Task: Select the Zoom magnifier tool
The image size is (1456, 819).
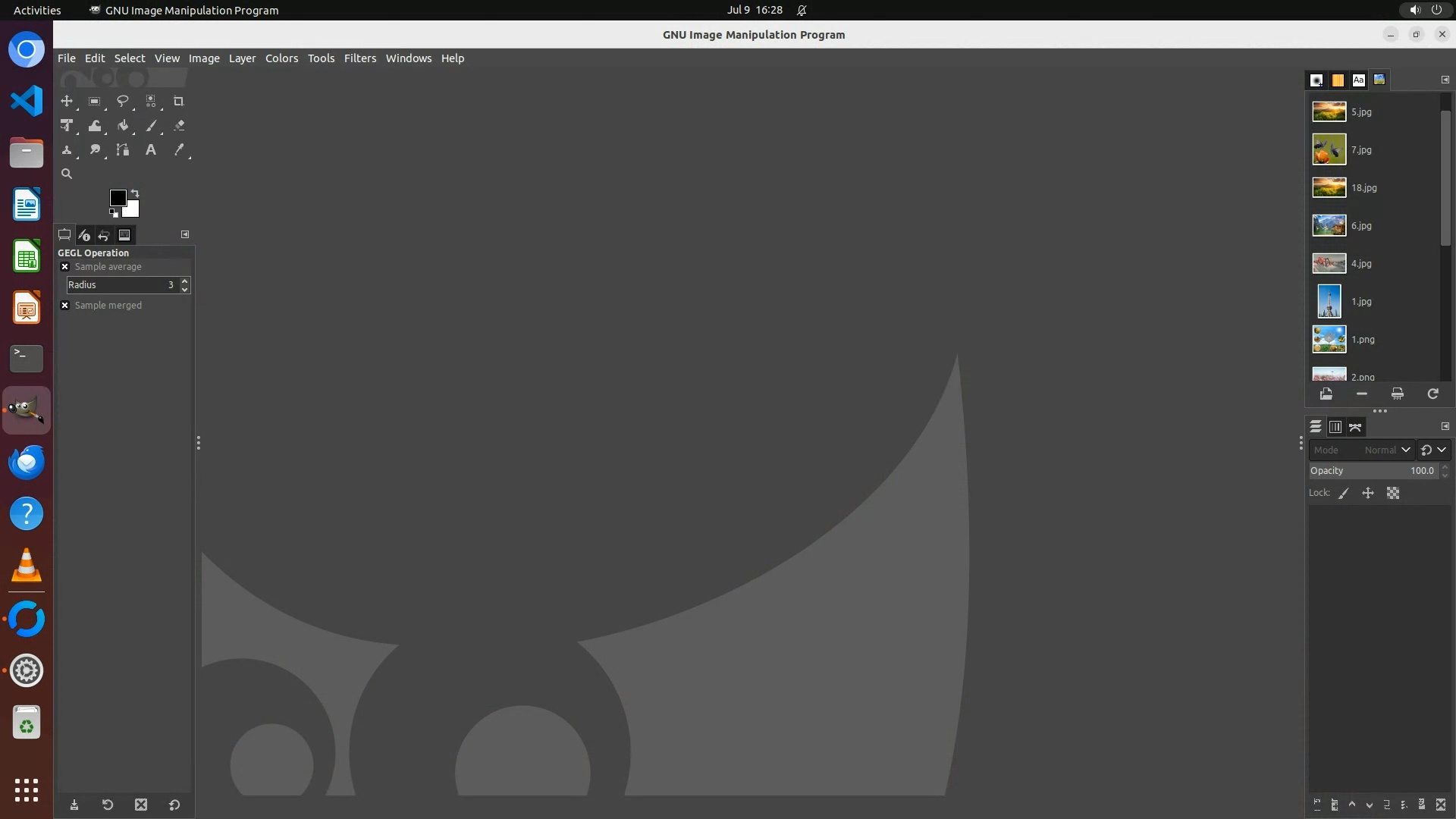Action: click(67, 174)
